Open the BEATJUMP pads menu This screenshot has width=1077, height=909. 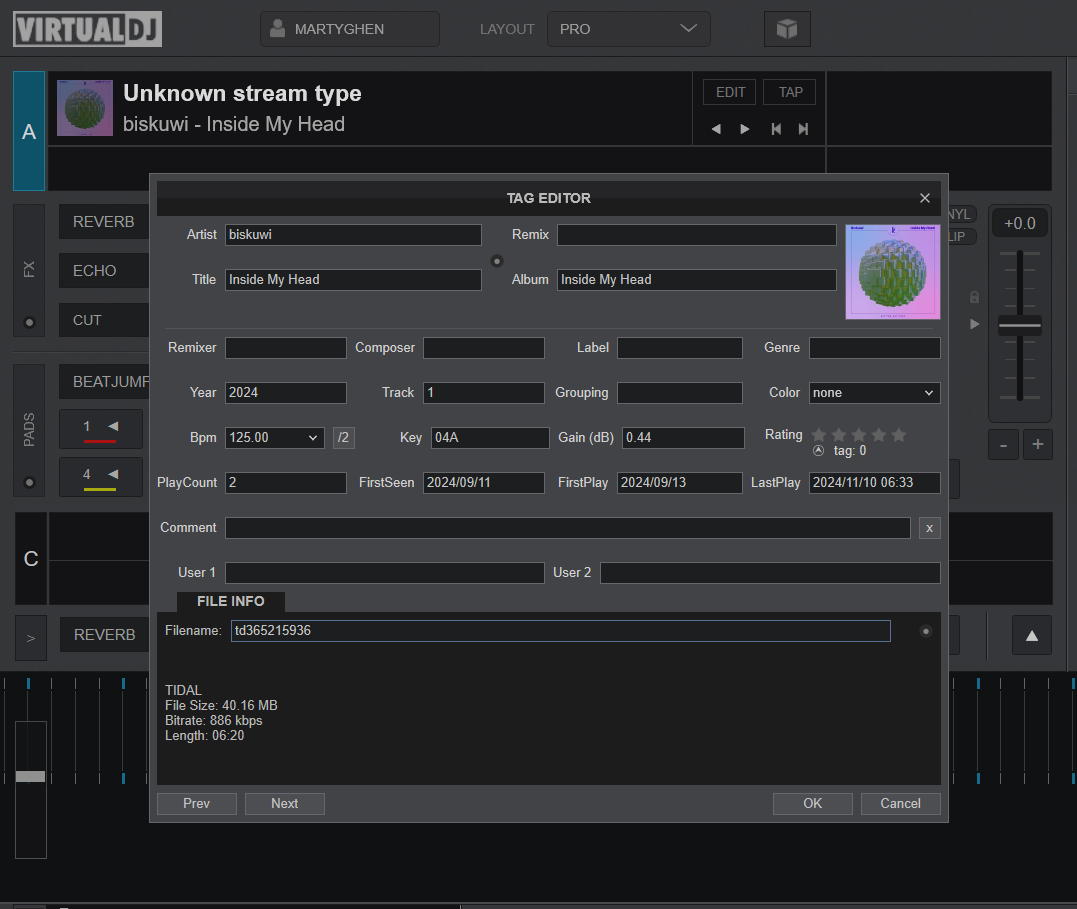104,382
